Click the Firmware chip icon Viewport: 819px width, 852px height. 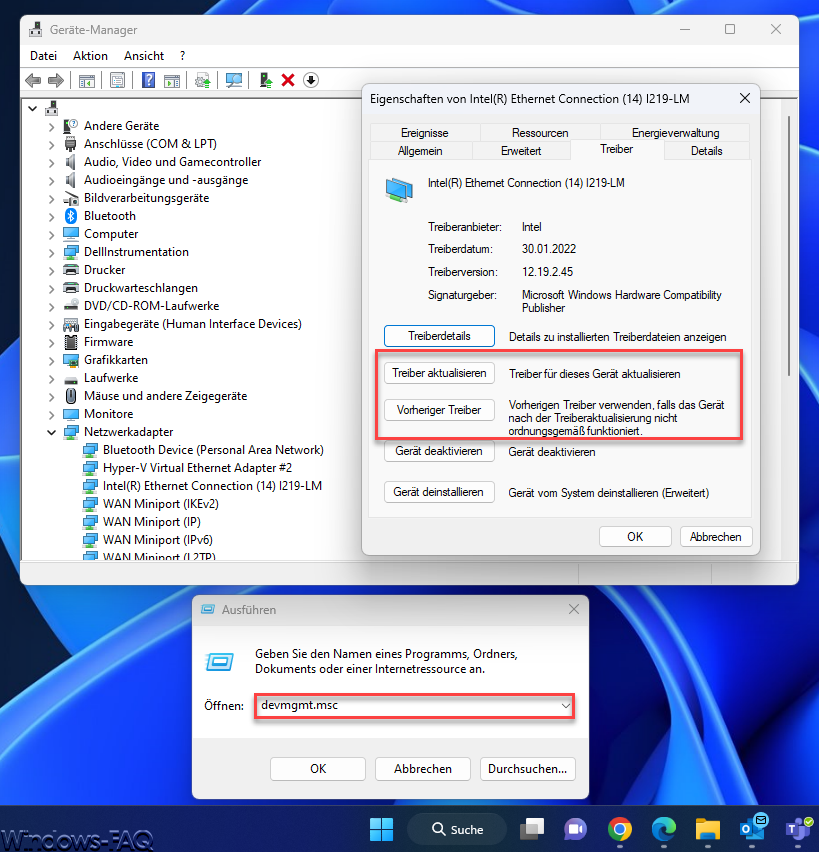tap(71, 342)
